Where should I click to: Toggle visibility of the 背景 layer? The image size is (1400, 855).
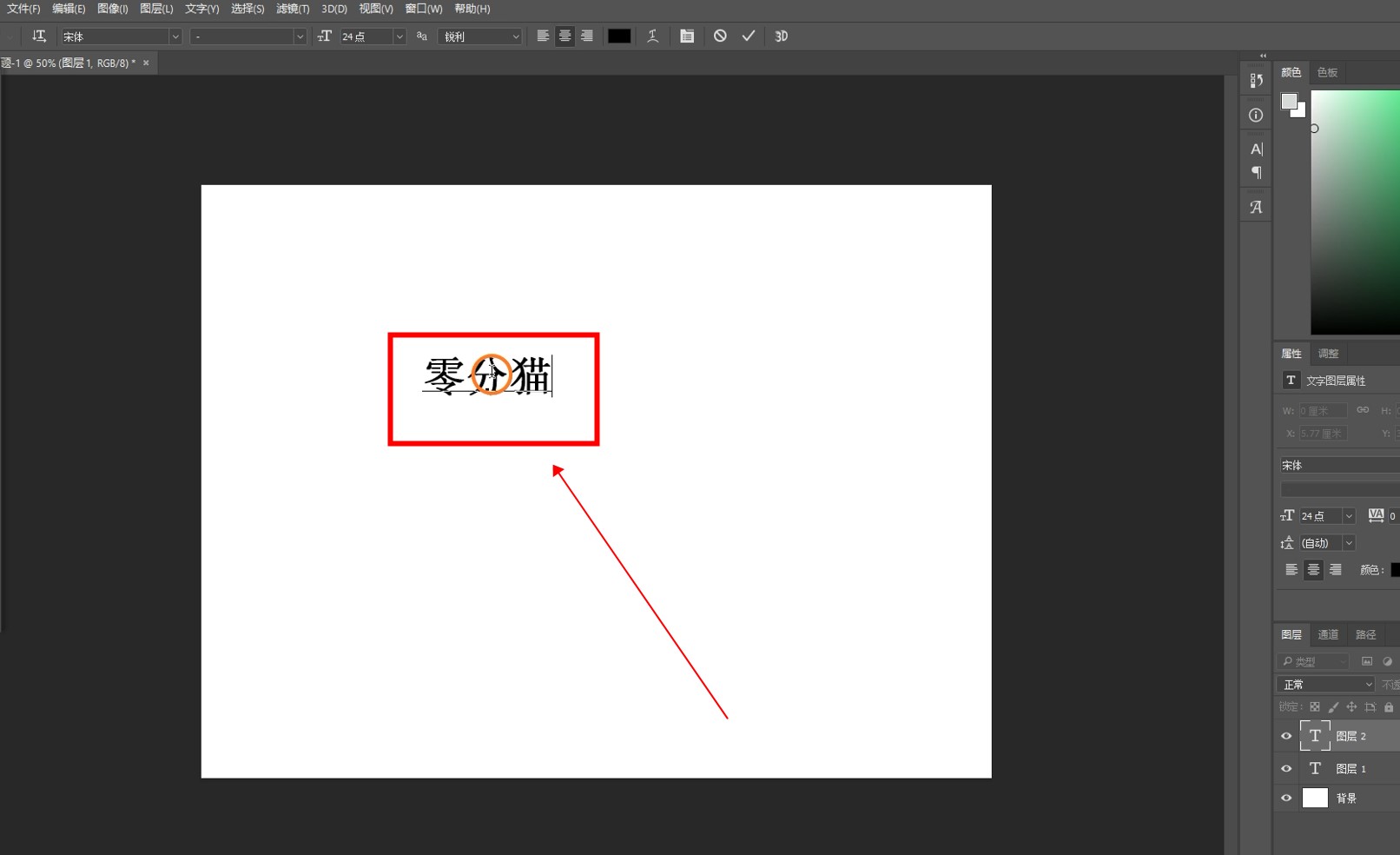pos(1286,799)
